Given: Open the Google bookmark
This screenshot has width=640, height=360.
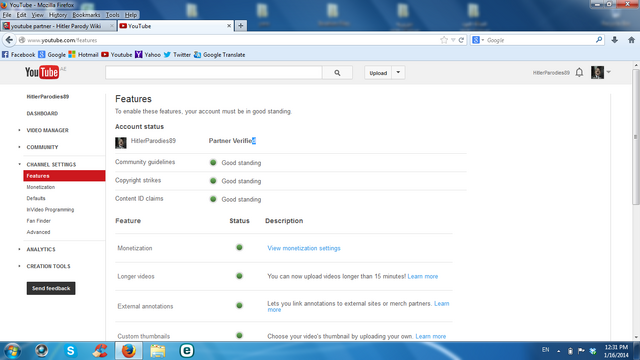Looking at the screenshot, I should click(52, 55).
